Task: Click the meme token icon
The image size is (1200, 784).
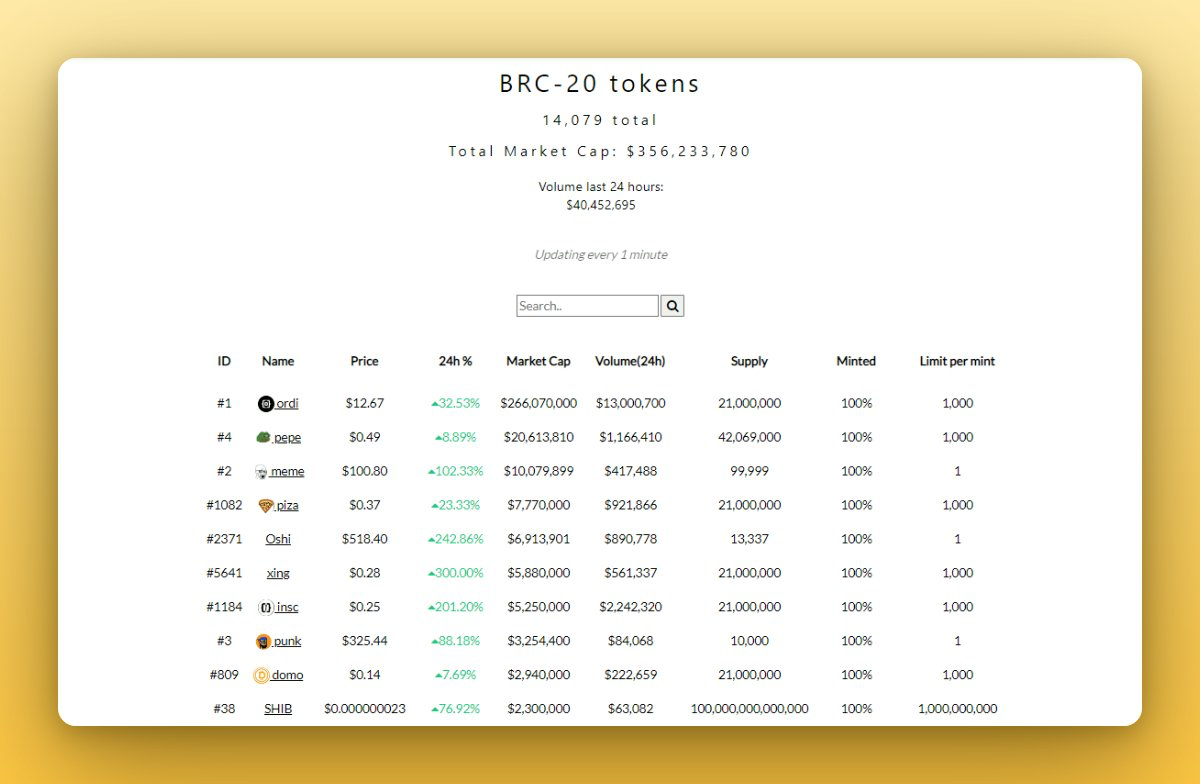Action: coord(259,471)
